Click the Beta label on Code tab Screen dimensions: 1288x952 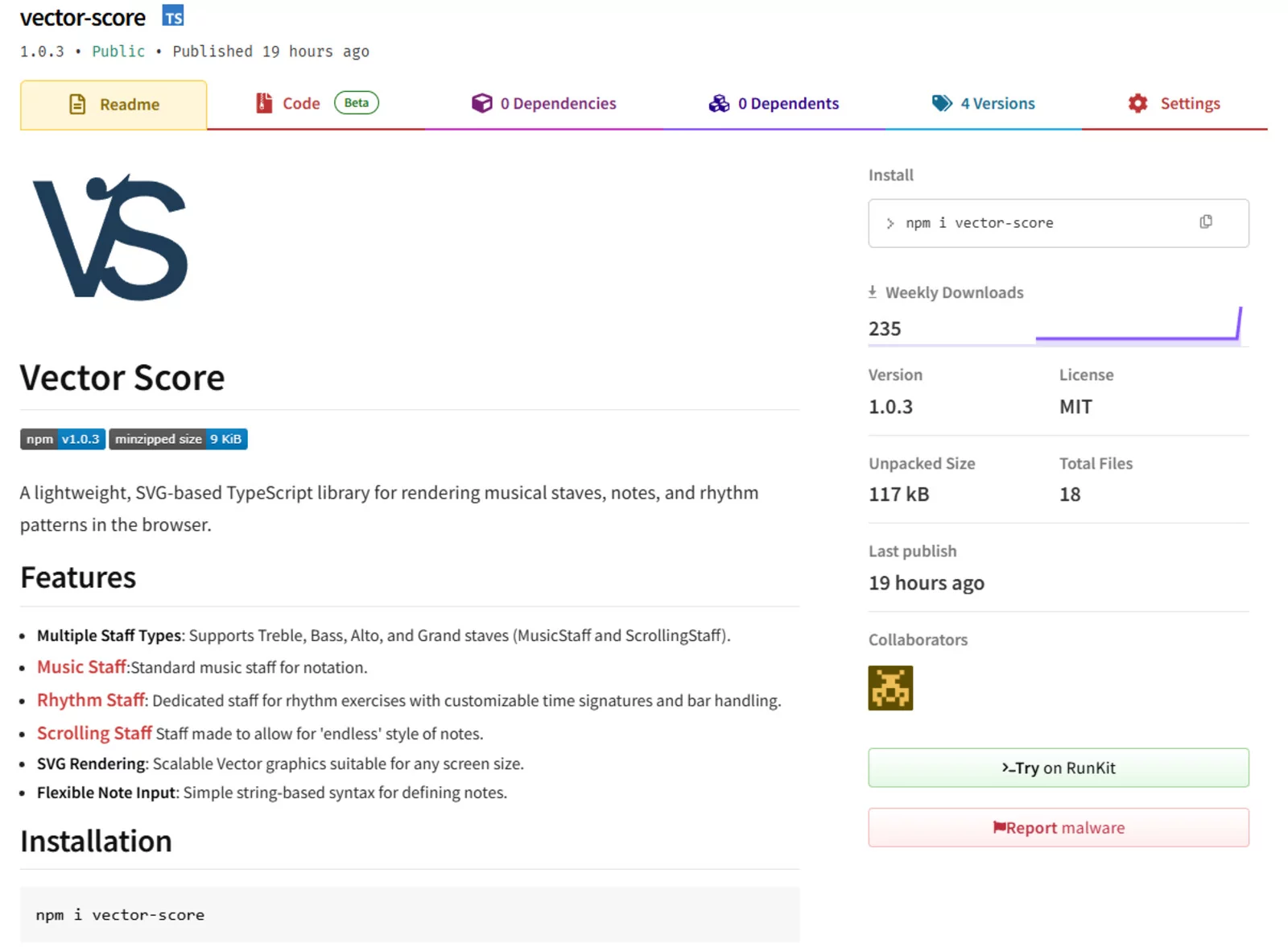(356, 103)
